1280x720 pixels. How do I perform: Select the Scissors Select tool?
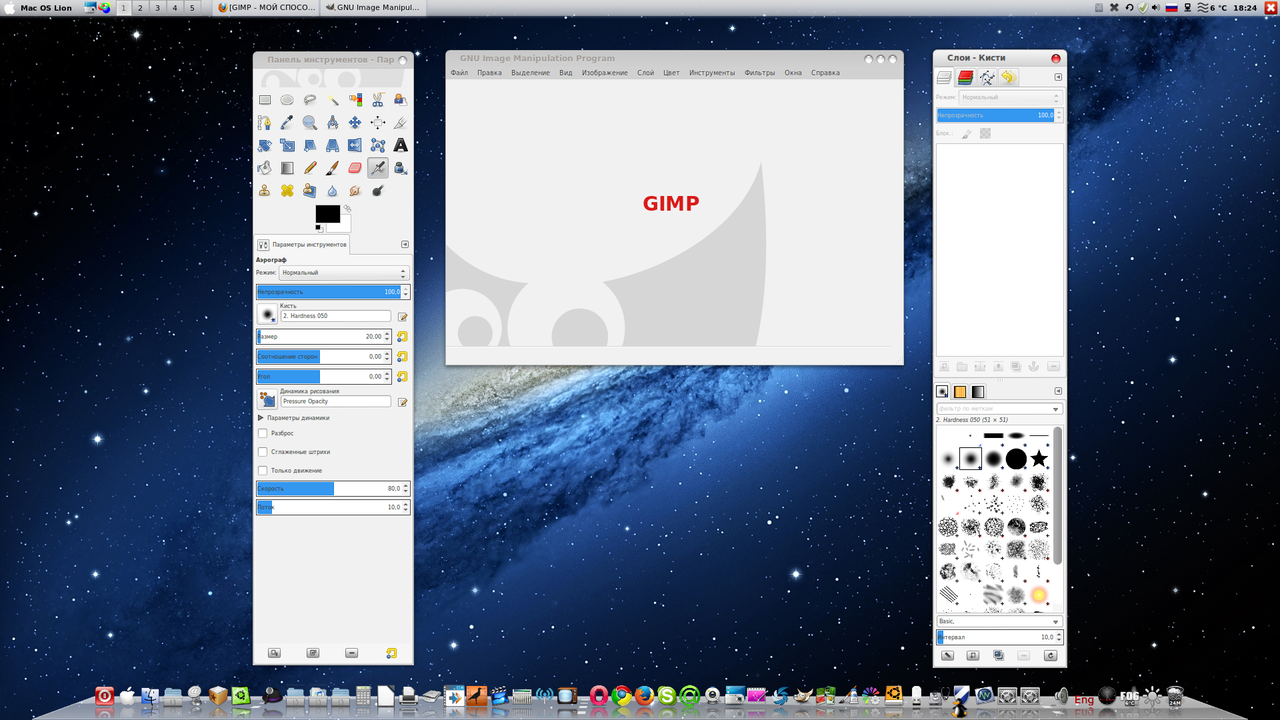click(378, 100)
